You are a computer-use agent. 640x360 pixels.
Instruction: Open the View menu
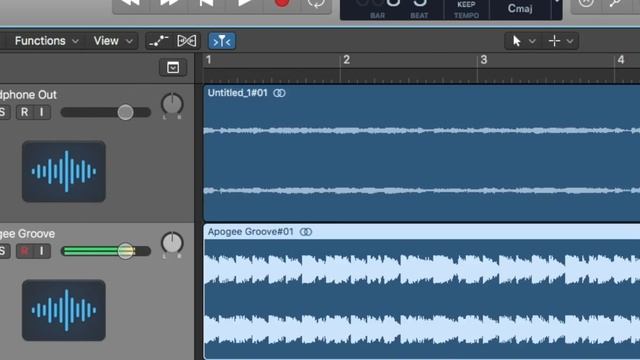(113, 41)
